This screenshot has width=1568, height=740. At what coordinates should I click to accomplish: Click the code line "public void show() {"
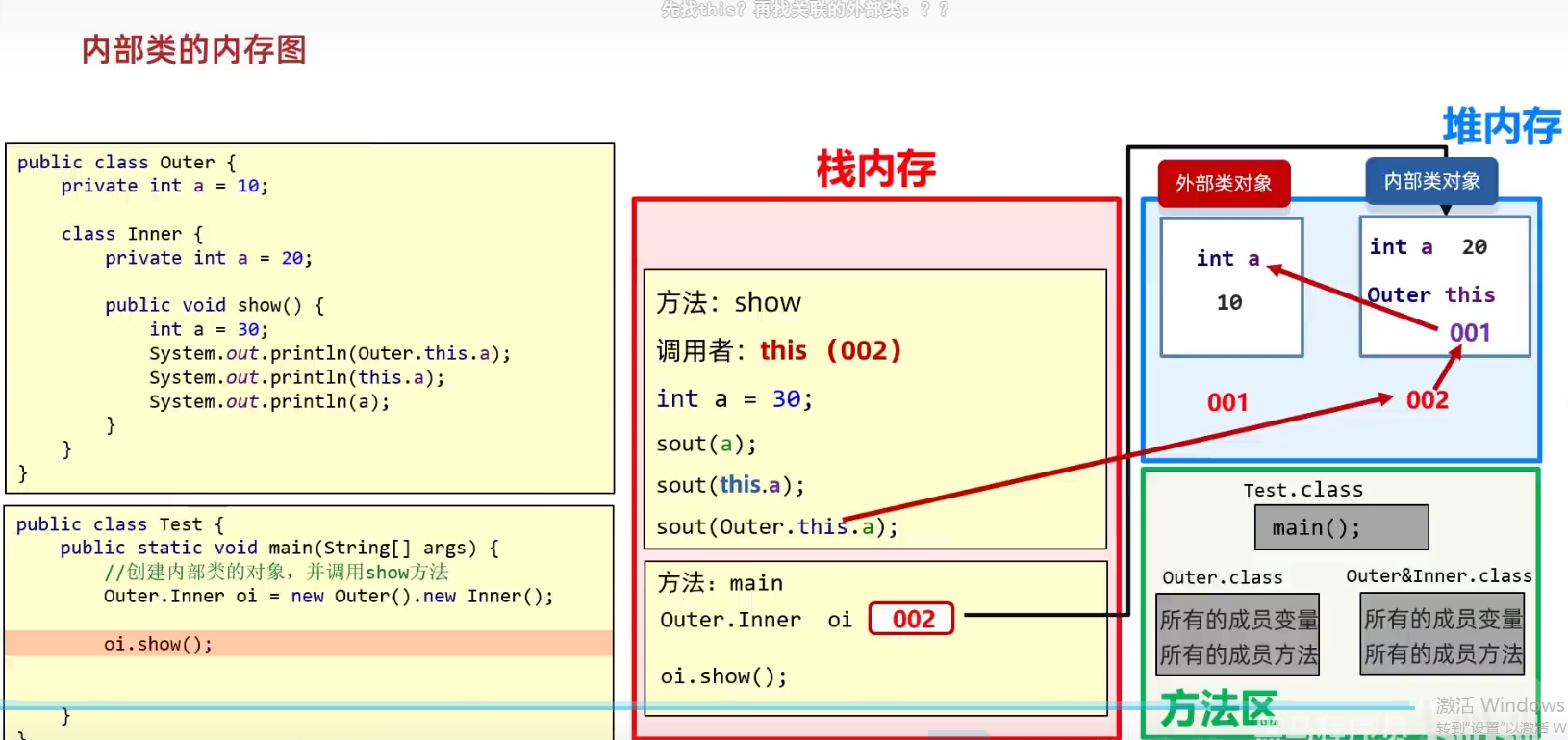pyautogui.click(x=215, y=305)
